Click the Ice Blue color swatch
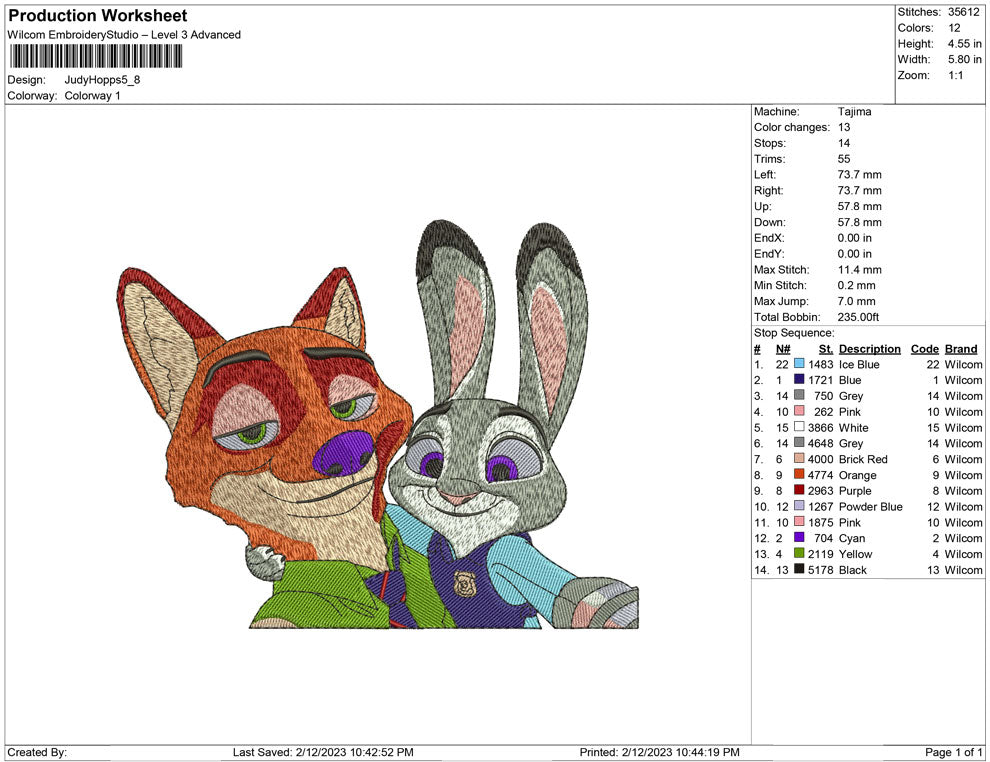The width and height of the screenshot is (990, 762). pos(799,364)
